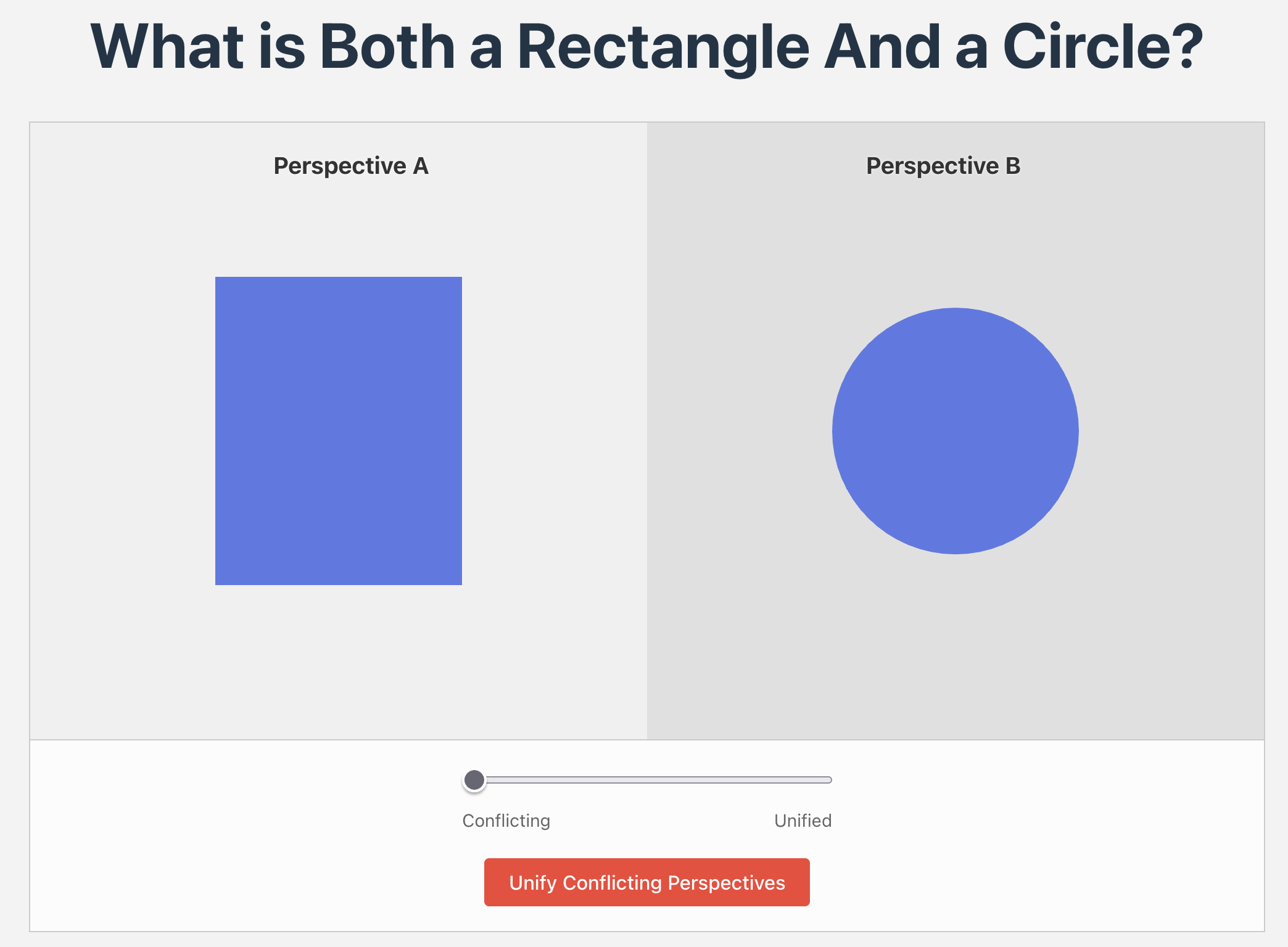Select the blue rectangle in Perspective A
Screen dimensions: 1288x947
(x=338, y=430)
